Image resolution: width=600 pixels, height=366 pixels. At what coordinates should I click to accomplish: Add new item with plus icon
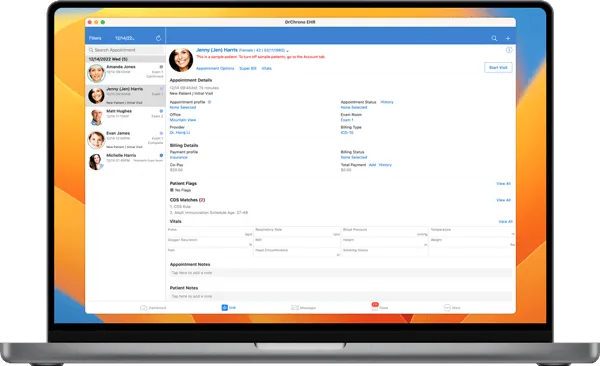tap(508, 38)
